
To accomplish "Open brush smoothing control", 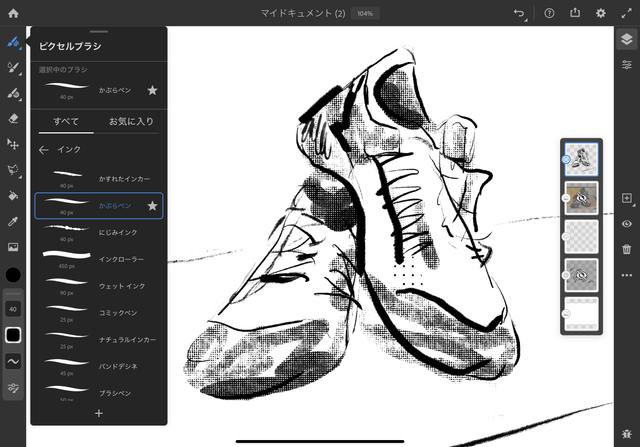I will (13, 361).
